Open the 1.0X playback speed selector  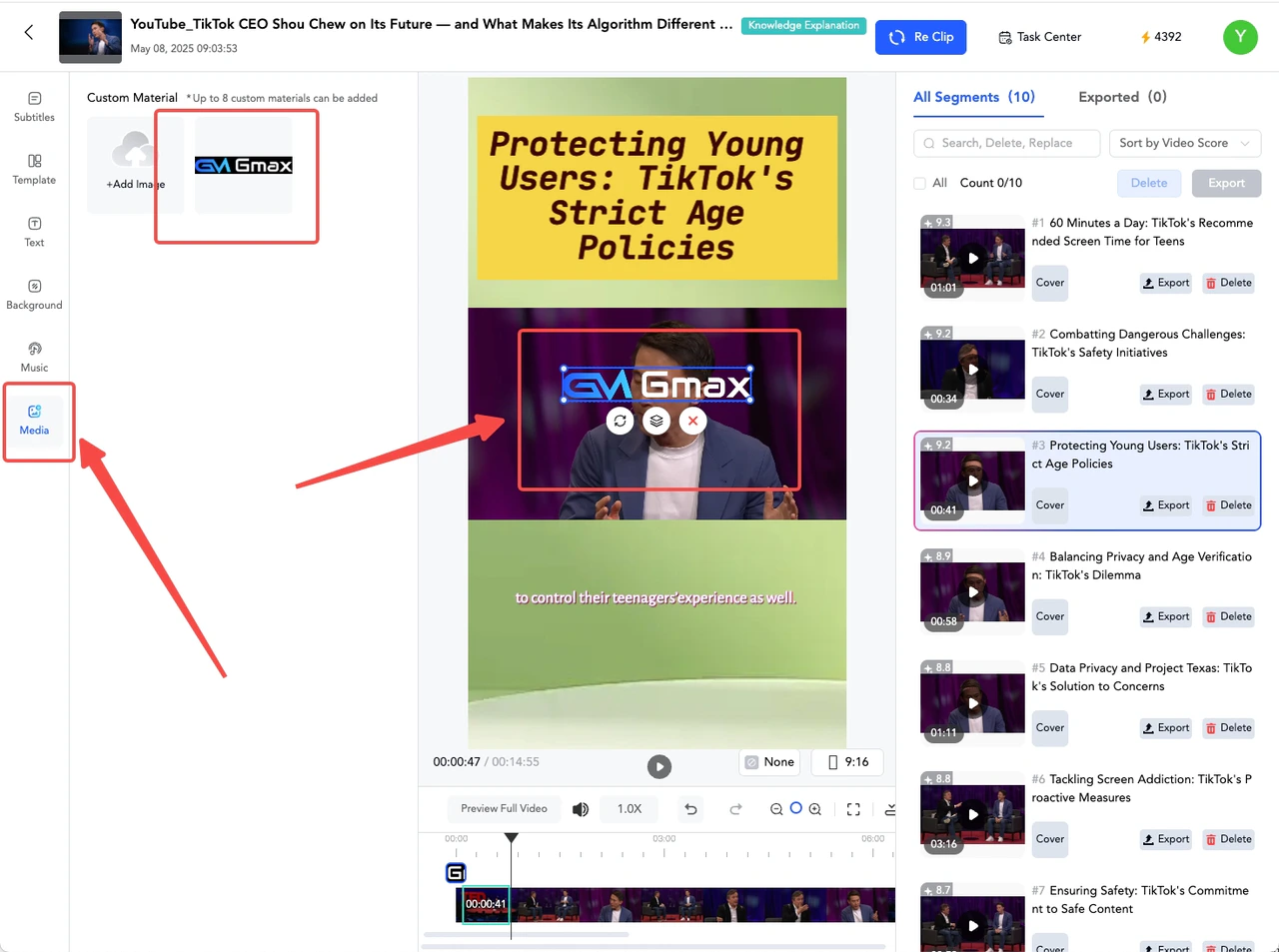coord(630,809)
